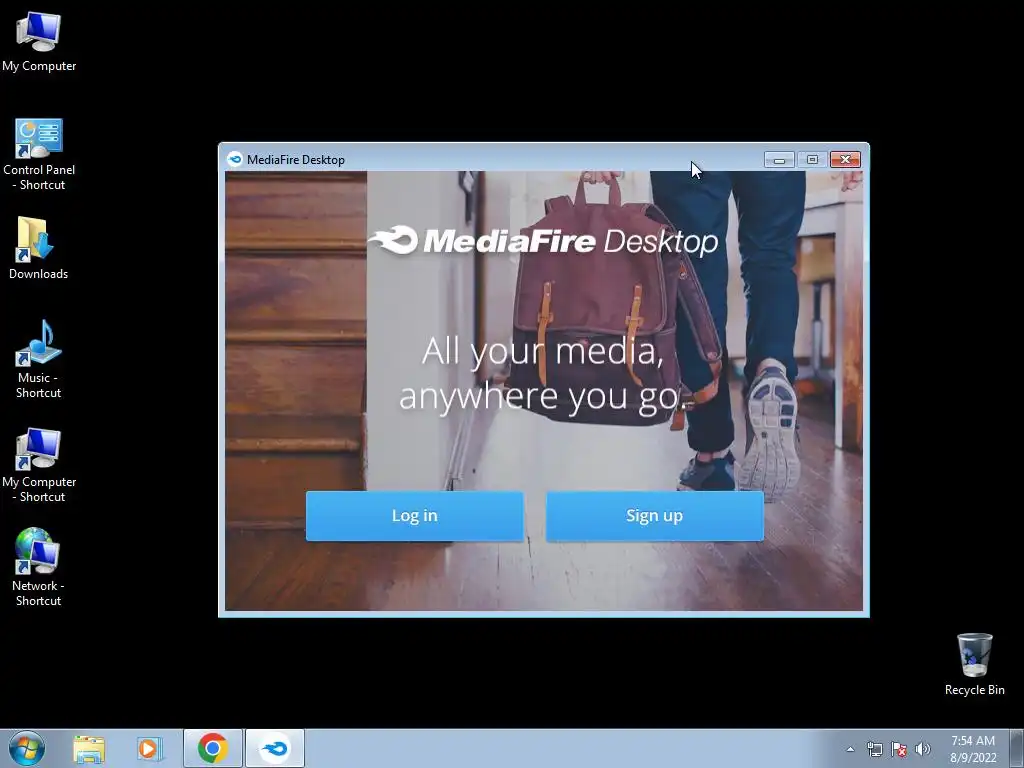The height and width of the screenshot is (768, 1024).
Task: Click the Log in button
Action: pyautogui.click(x=415, y=516)
